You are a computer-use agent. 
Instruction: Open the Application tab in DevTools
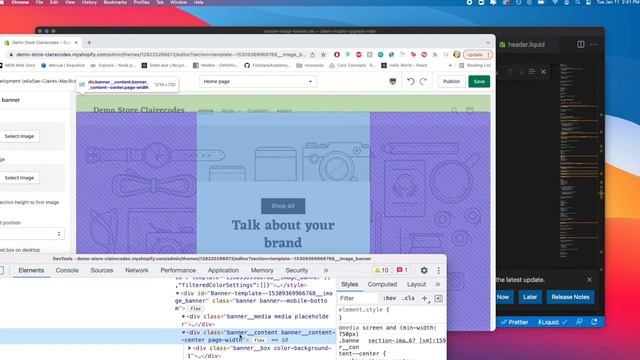click(223, 270)
